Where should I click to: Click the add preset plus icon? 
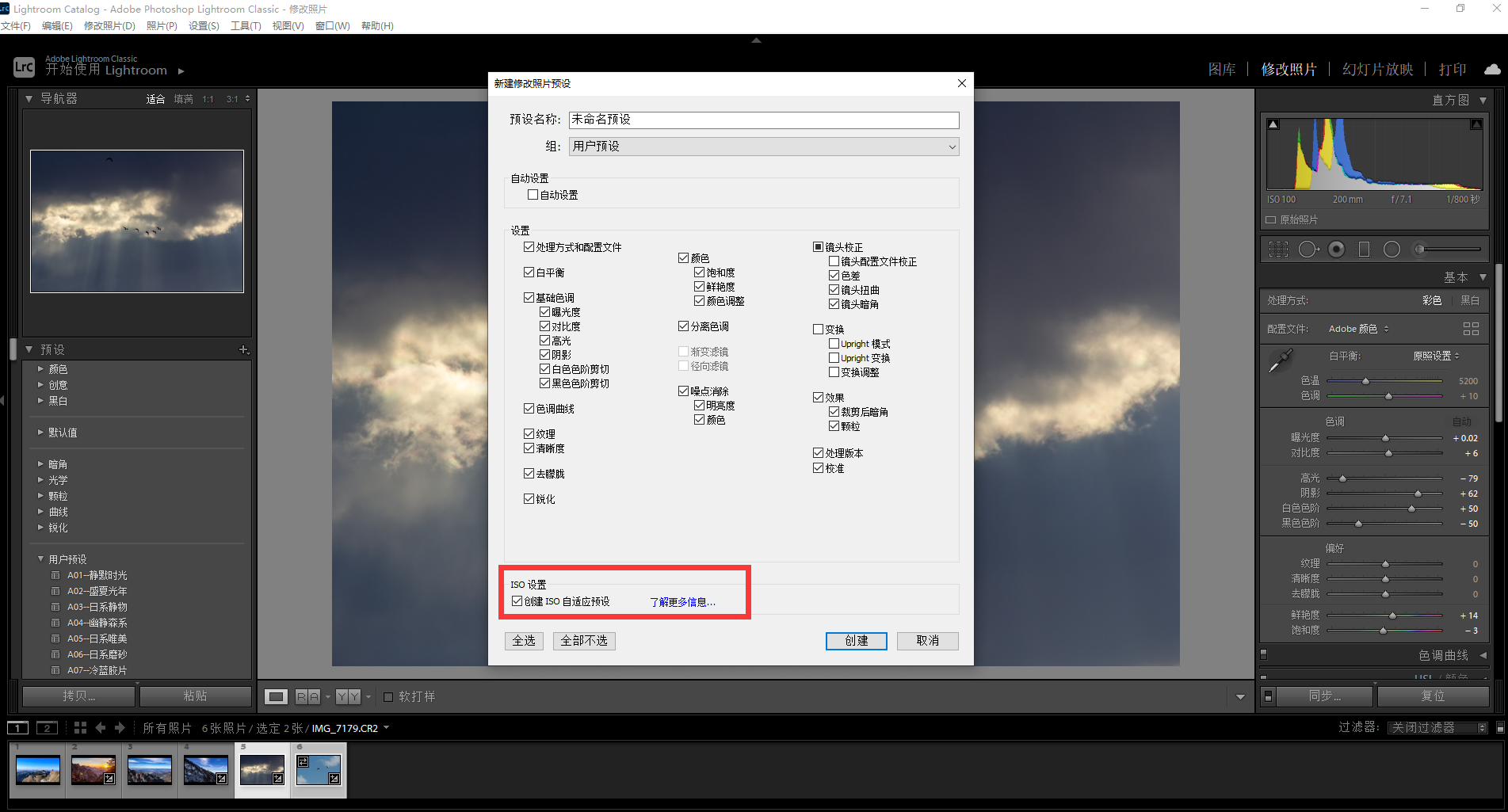(244, 349)
